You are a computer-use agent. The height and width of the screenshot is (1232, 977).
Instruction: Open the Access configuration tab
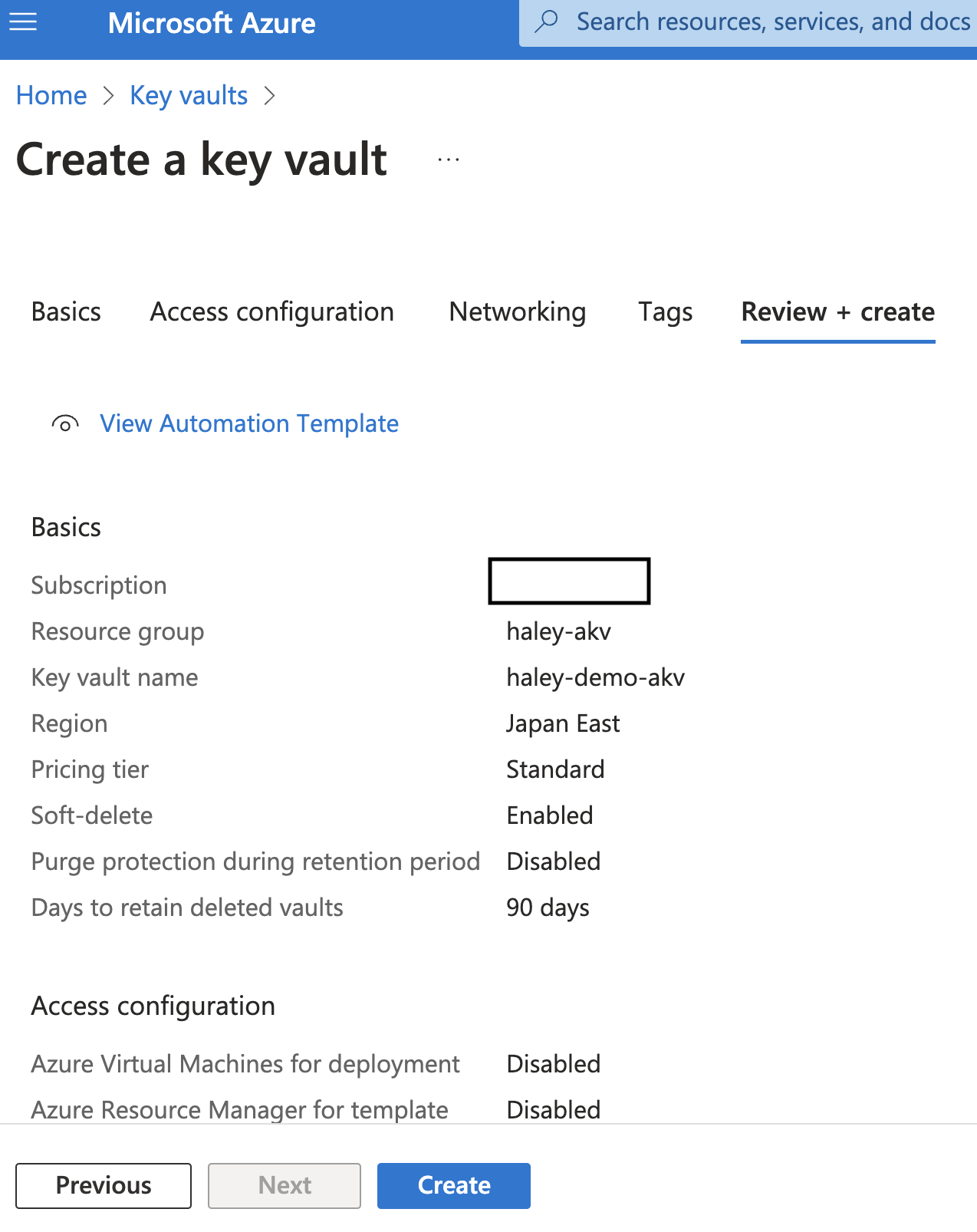[271, 312]
